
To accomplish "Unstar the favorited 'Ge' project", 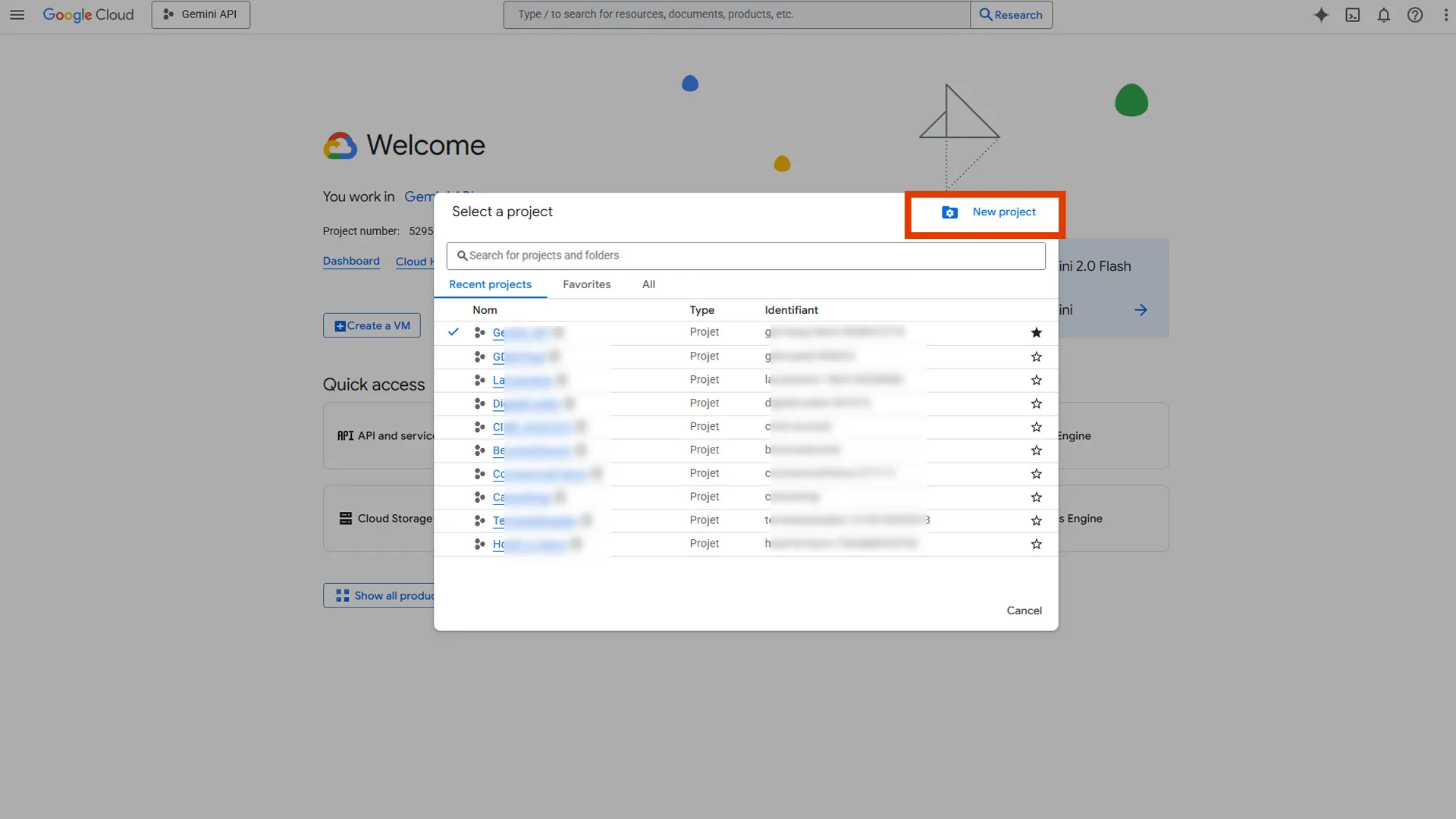I will pos(1036,333).
